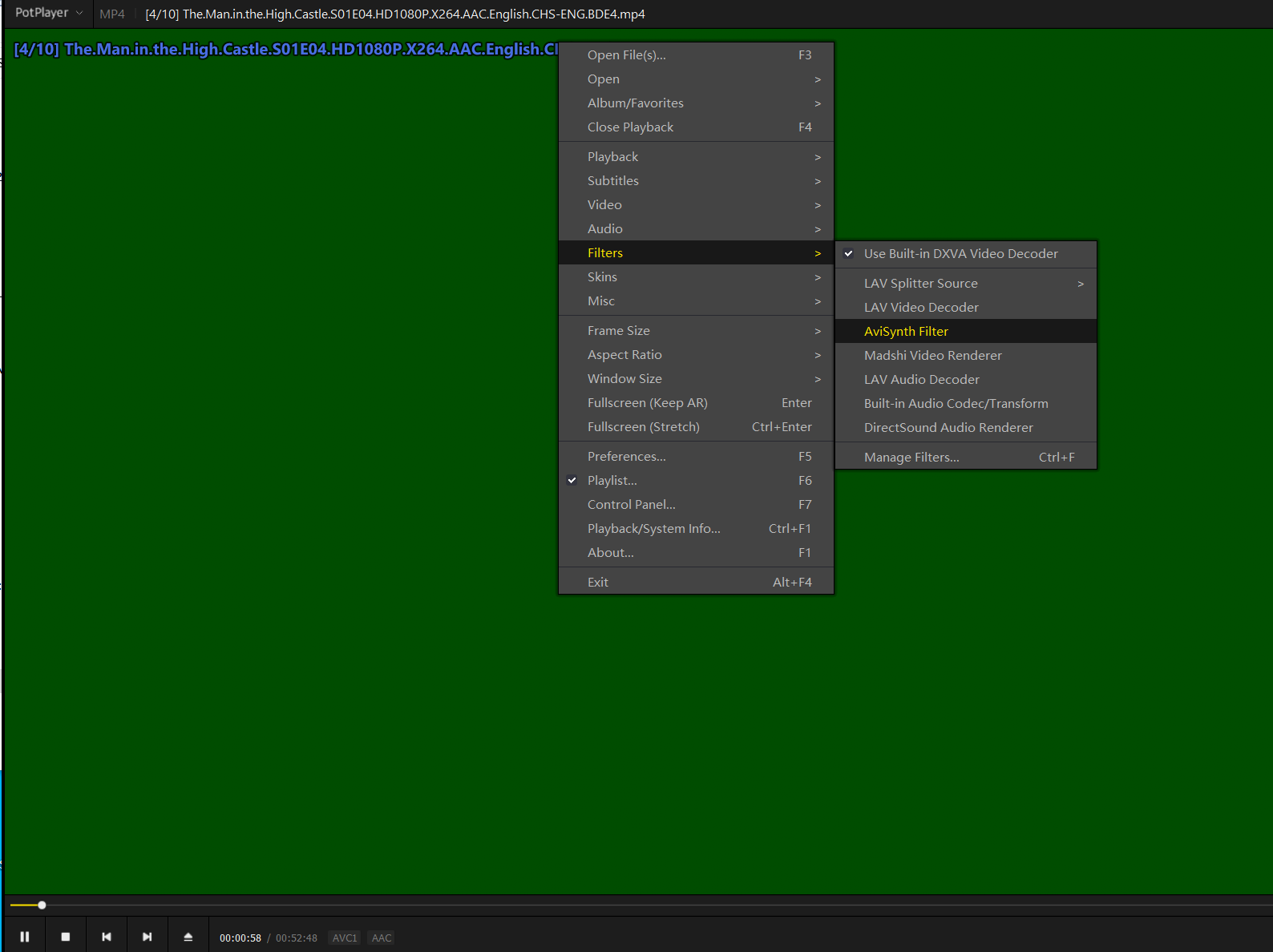Select Fullscreen (Stretch)
Image resolution: width=1273 pixels, height=952 pixels.
696,427
